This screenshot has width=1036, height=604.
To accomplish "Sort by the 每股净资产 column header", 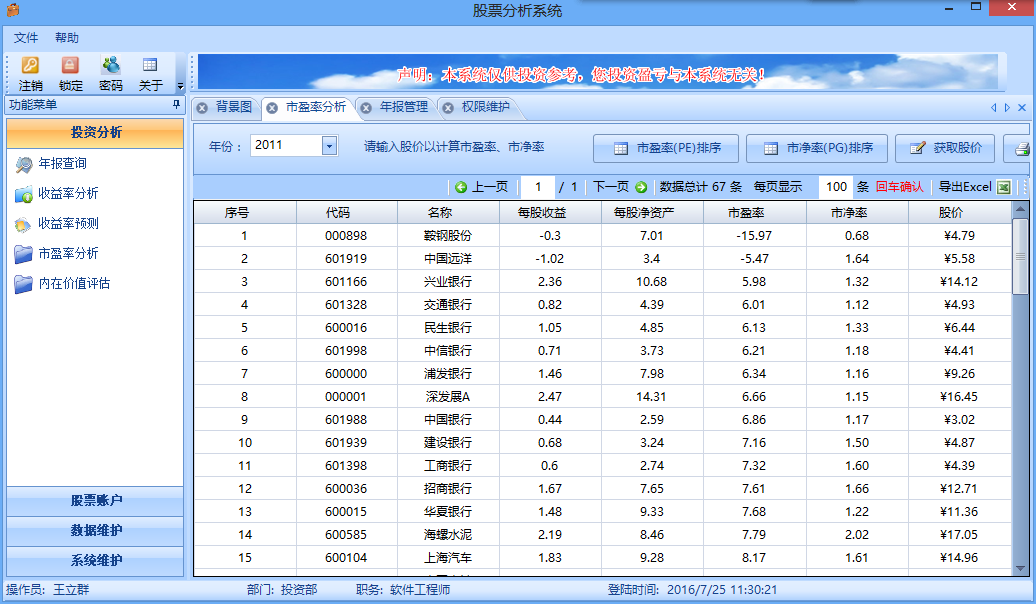I will pyautogui.click(x=652, y=213).
